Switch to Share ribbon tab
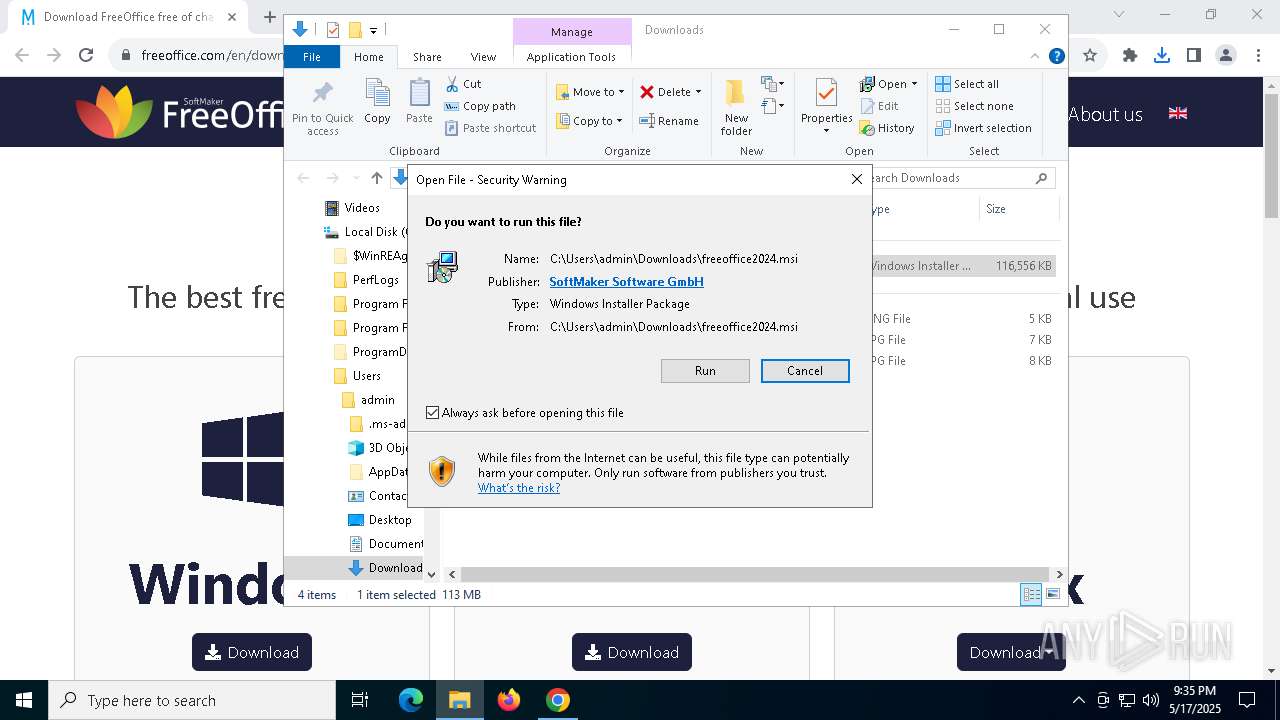 click(x=427, y=57)
